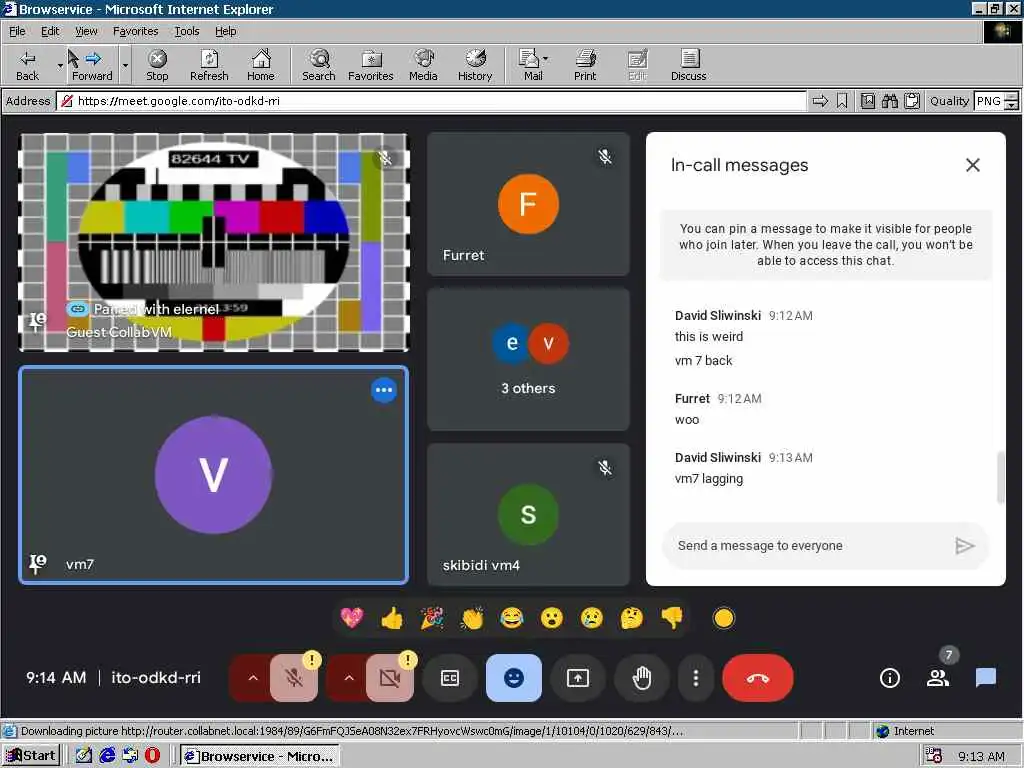Open the Search toolbar pane
Image resolution: width=1024 pixels, height=768 pixels.
[319, 65]
